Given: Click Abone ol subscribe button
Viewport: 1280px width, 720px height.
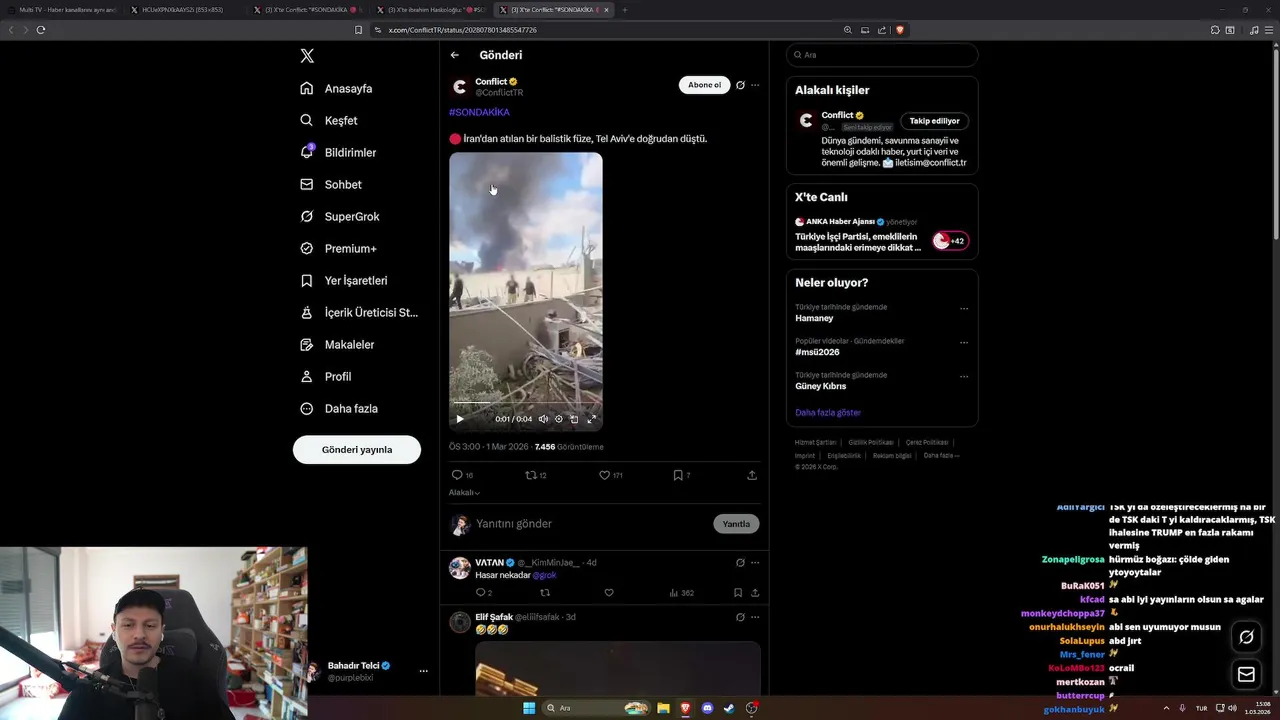Looking at the screenshot, I should point(704,85).
